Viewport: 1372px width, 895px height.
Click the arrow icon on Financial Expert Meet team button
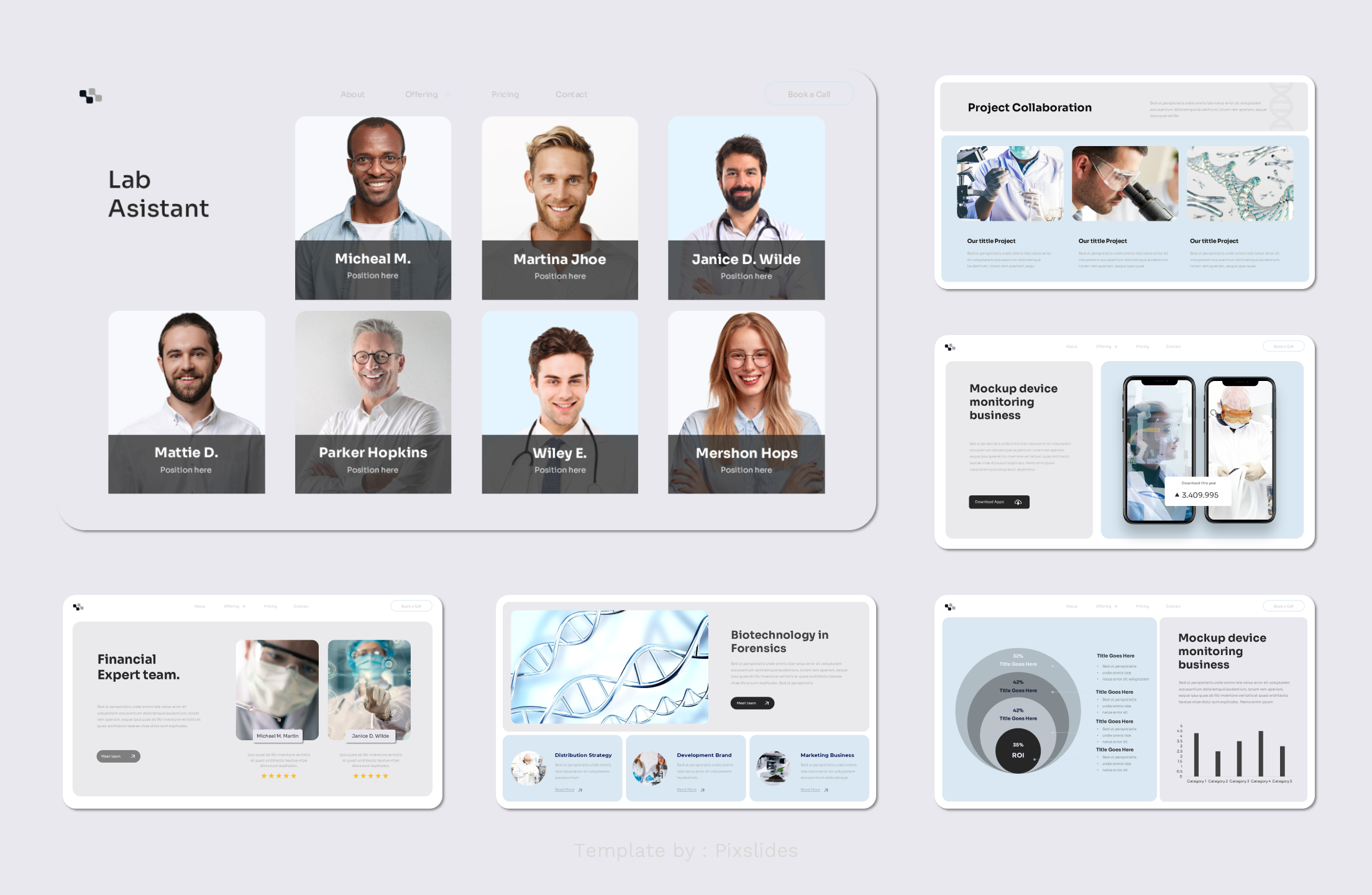point(132,756)
